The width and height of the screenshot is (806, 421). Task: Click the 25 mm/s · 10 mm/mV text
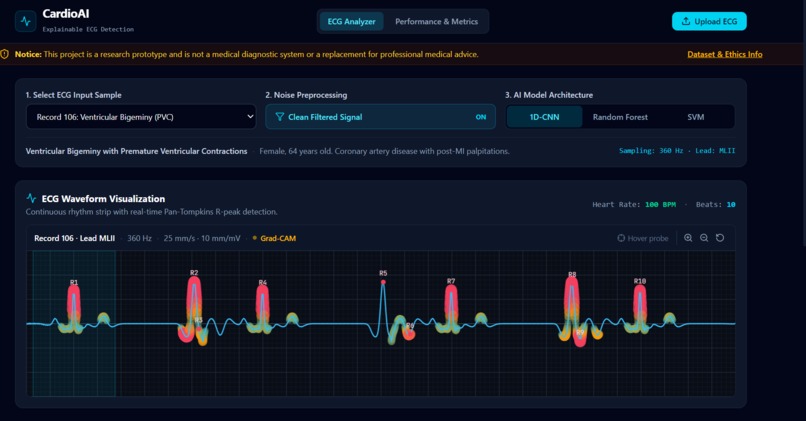point(202,238)
